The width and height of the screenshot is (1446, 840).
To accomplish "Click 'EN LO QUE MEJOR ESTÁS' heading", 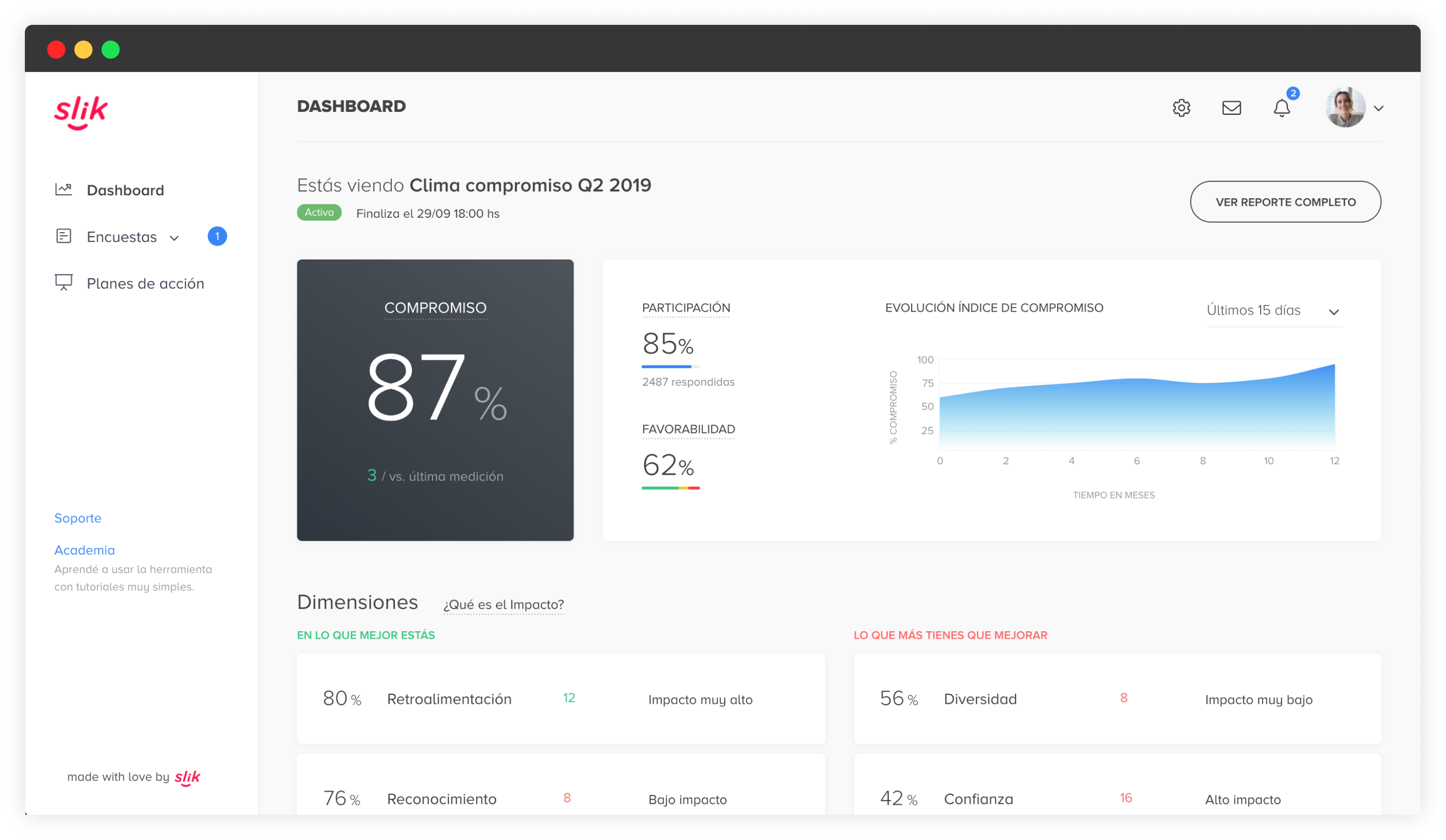I will click(x=365, y=635).
